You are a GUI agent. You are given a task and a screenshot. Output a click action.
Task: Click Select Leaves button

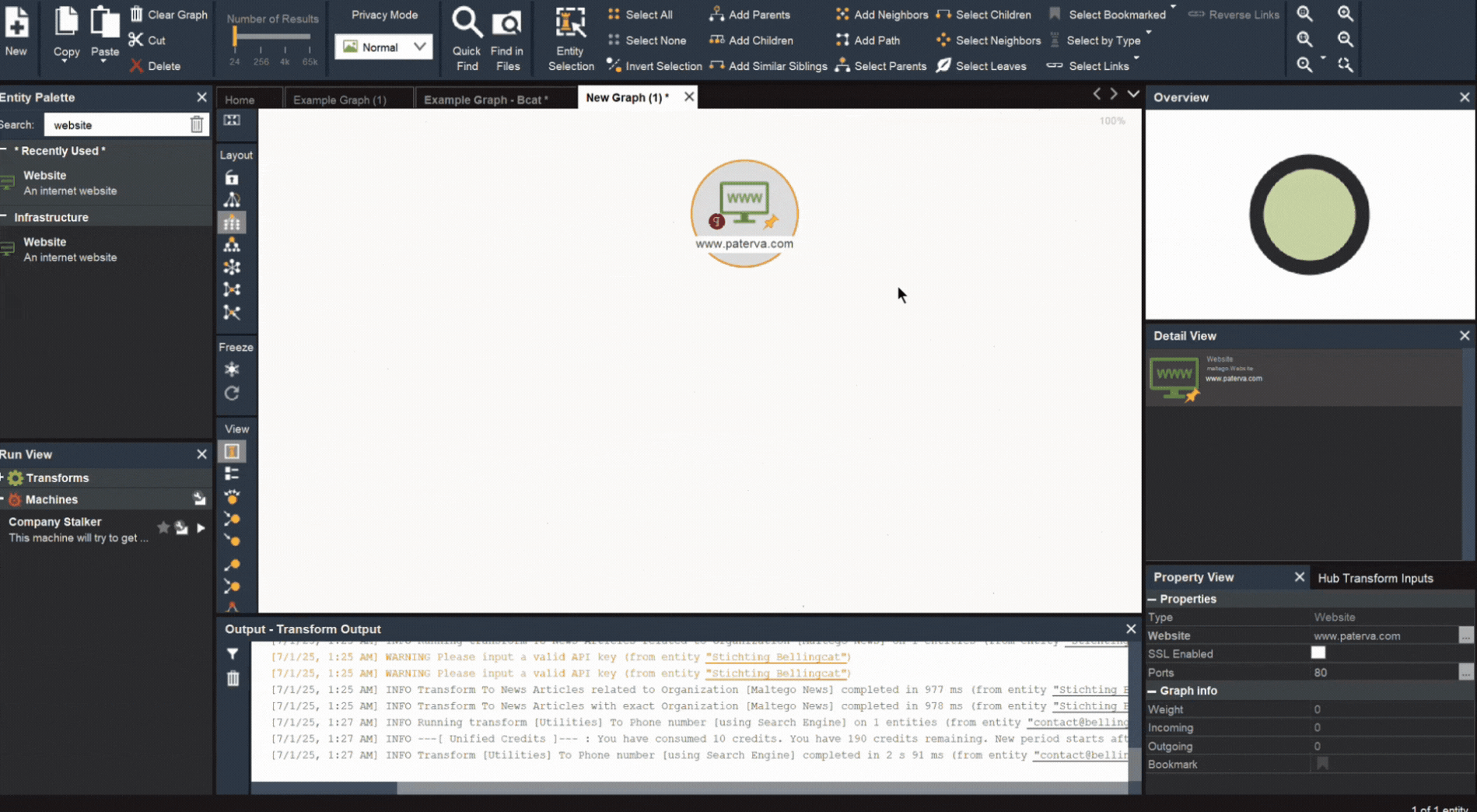[x=982, y=66]
